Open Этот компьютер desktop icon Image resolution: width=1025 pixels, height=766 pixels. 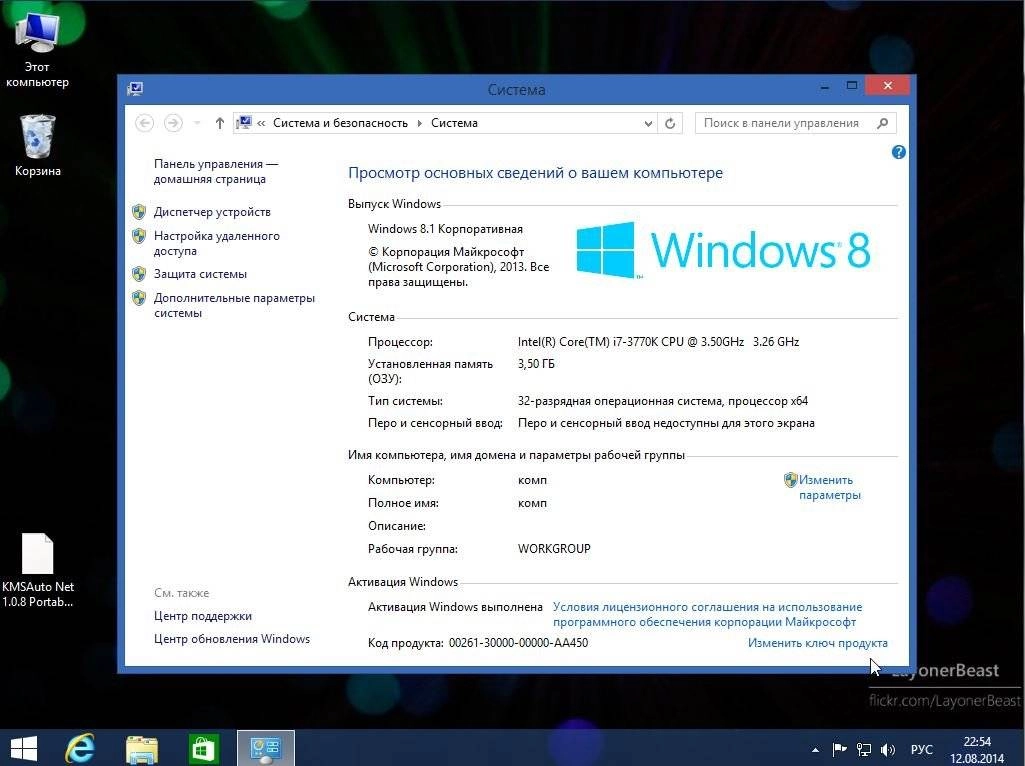[x=37, y=50]
